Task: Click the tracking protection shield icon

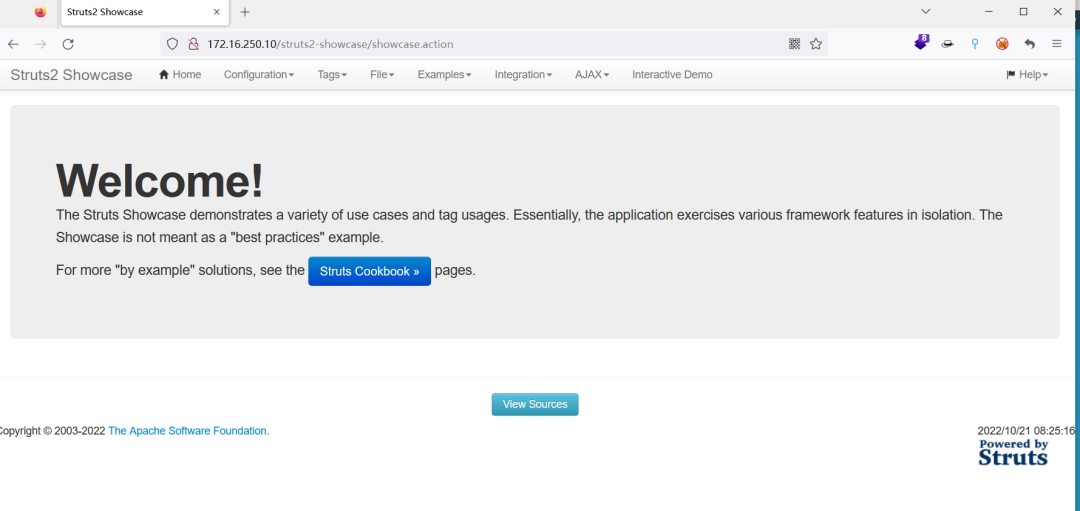Action: 172,44
